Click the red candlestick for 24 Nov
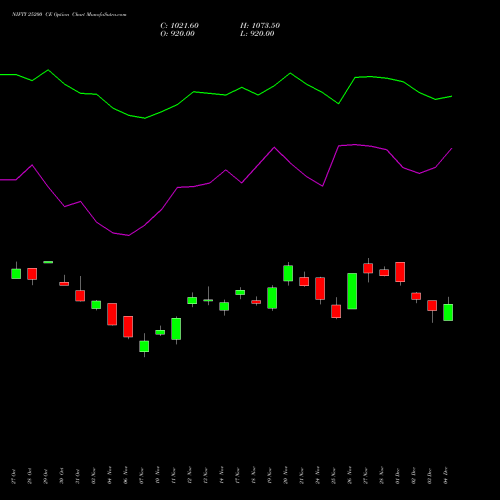This screenshot has width=500, height=500. tap(320, 288)
